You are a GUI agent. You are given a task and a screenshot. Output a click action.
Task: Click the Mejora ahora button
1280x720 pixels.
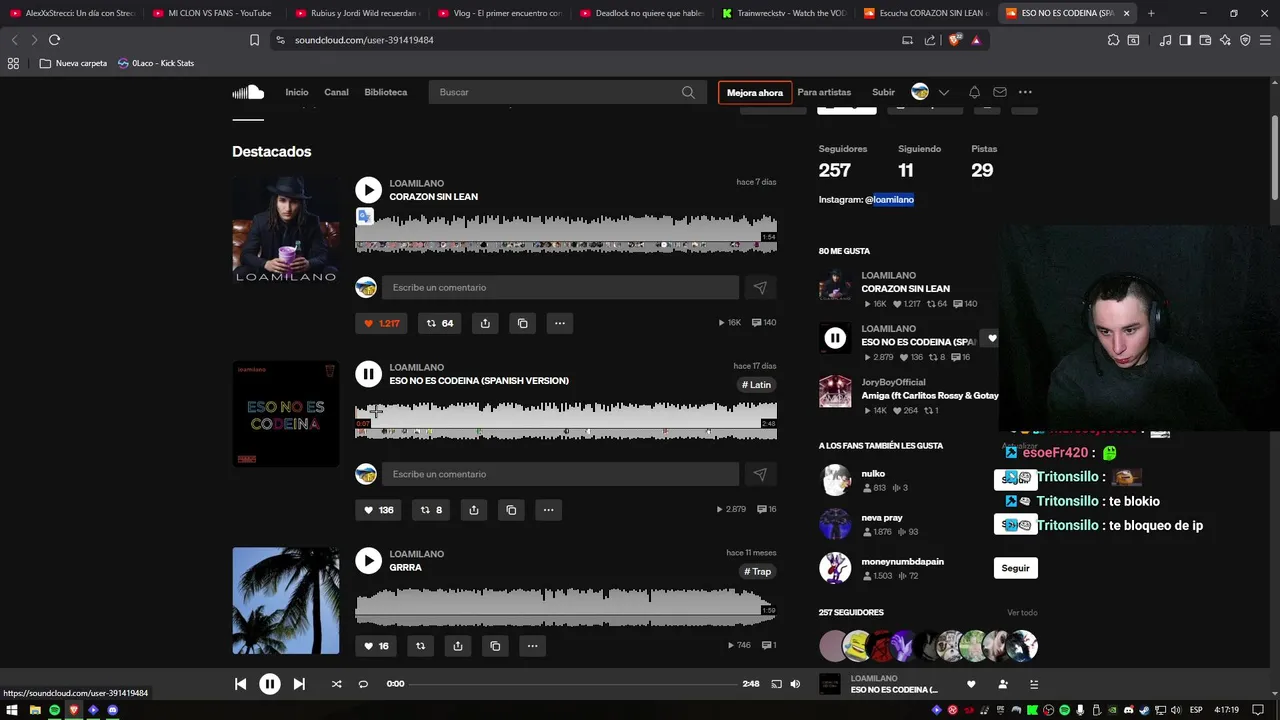pyautogui.click(x=755, y=92)
